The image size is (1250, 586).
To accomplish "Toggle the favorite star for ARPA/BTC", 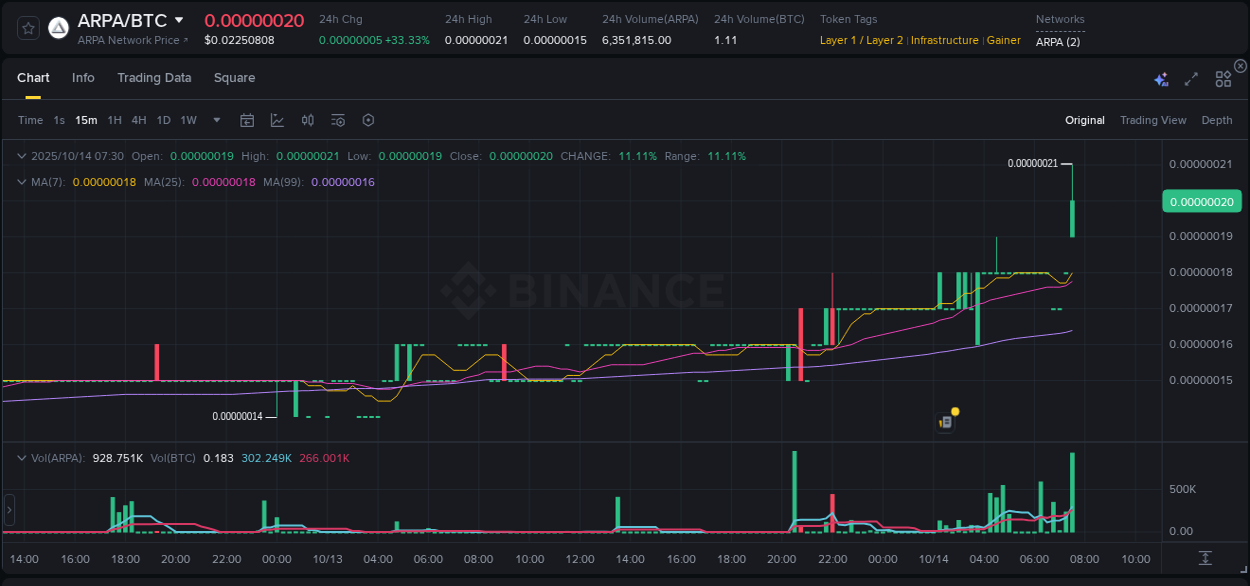I will coord(27,28).
